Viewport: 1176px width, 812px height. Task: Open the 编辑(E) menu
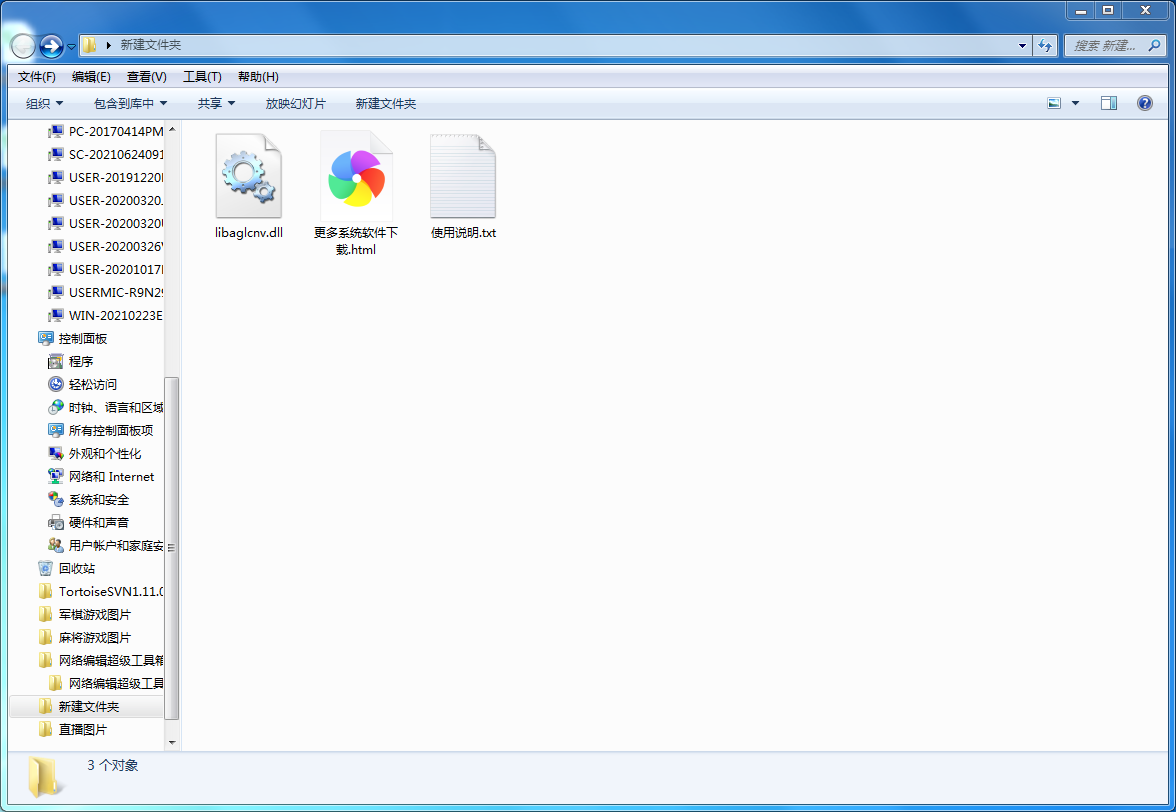coord(92,76)
